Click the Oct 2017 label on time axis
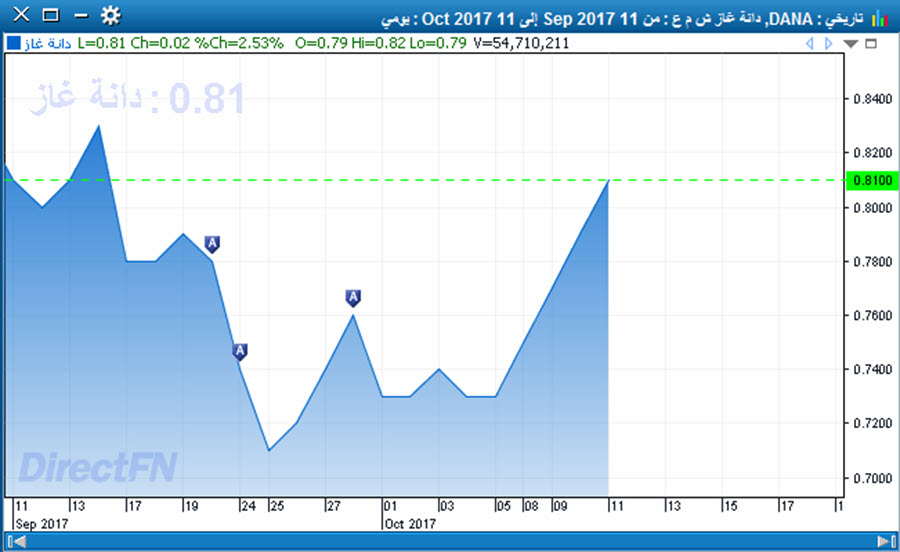This screenshot has width=900, height=552. point(409,523)
